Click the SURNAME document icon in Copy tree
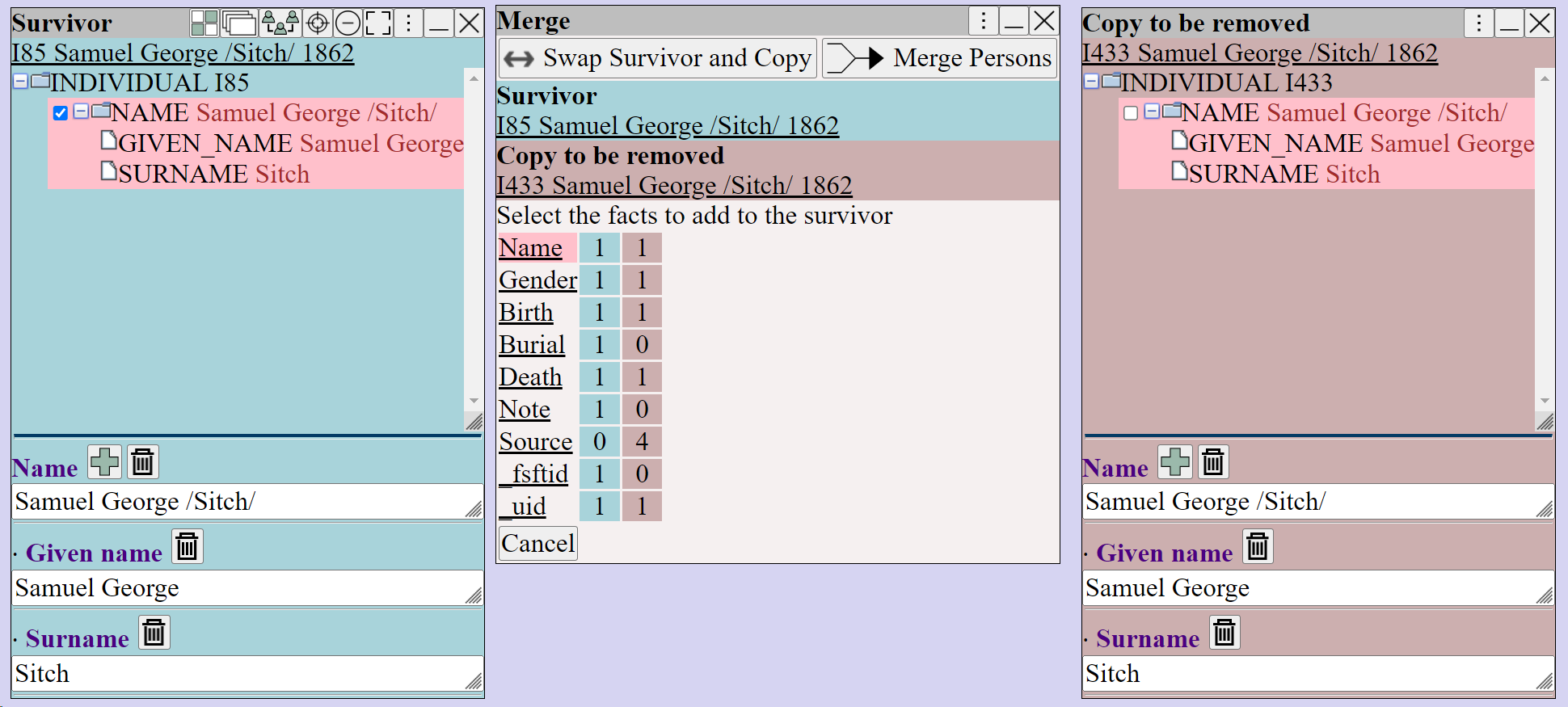The image size is (1568, 707). pos(1180,171)
